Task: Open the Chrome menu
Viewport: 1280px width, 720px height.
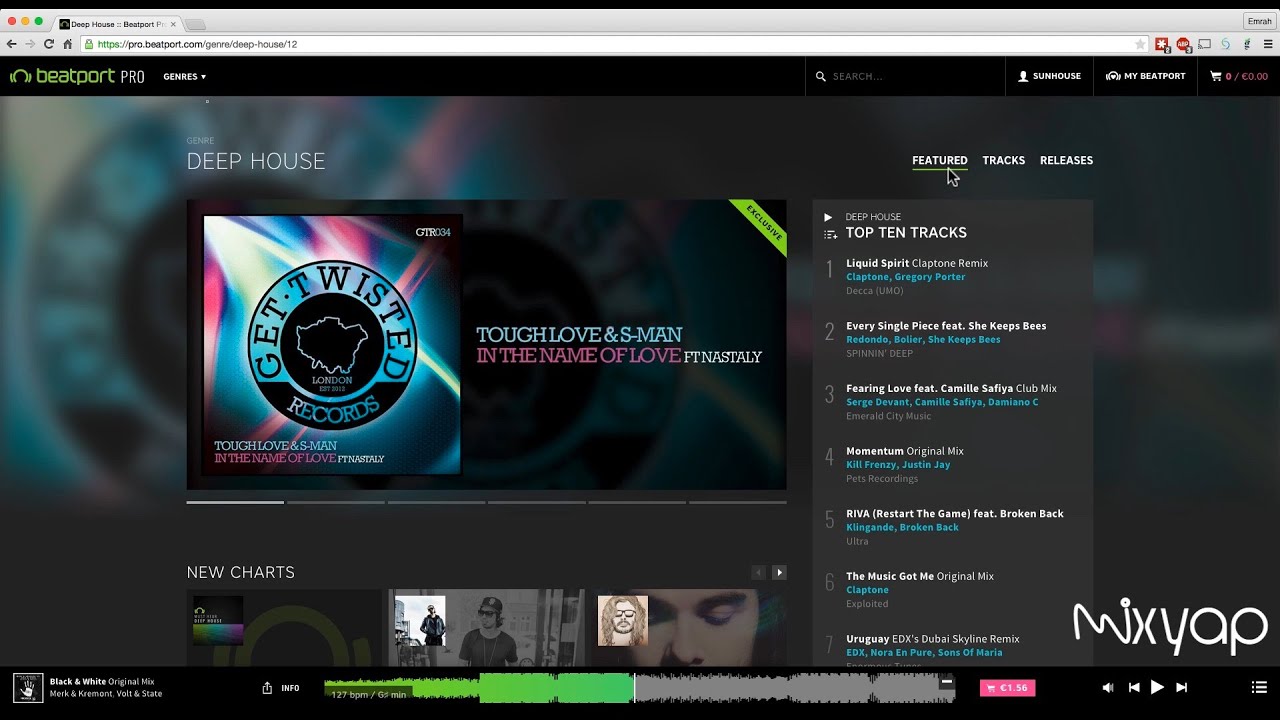Action: (1268, 44)
